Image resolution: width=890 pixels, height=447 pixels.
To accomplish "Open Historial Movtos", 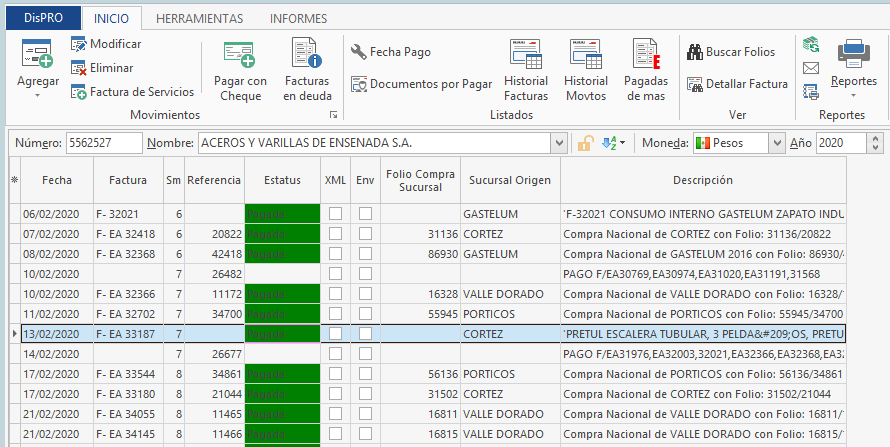I will tap(586, 70).
